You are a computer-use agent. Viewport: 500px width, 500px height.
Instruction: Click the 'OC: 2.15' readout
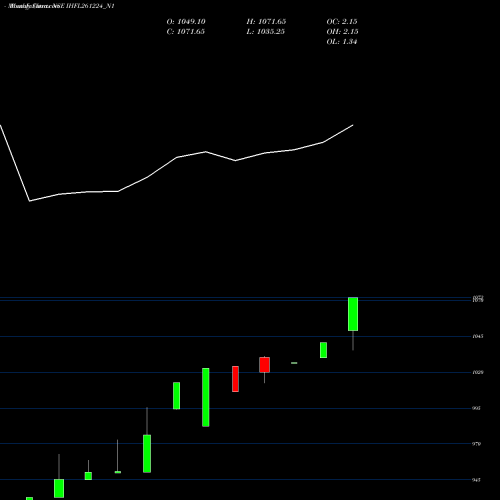click(x=342, y=22)
